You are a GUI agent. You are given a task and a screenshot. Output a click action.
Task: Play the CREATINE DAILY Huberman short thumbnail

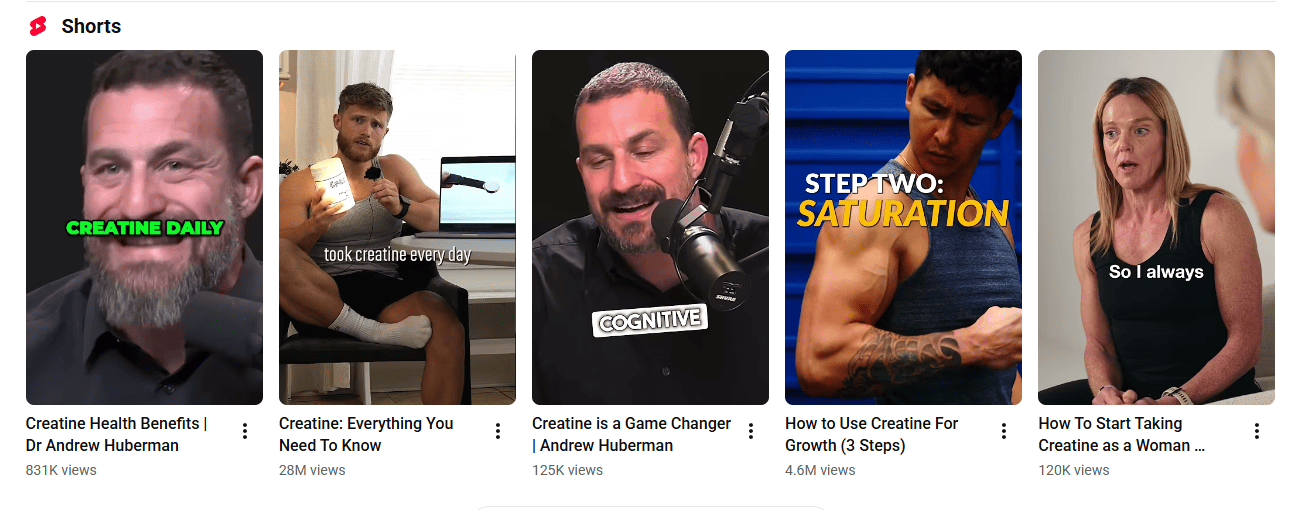[144, 227]
